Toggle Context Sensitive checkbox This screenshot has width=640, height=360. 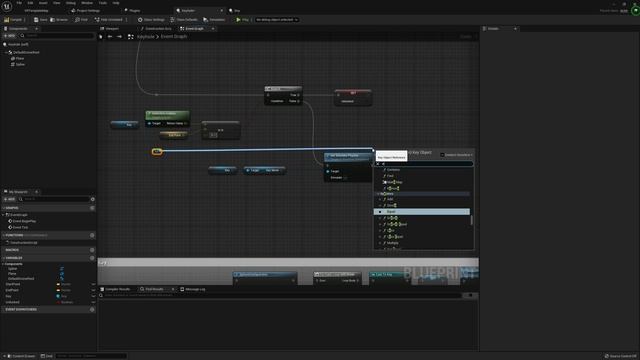442,155
